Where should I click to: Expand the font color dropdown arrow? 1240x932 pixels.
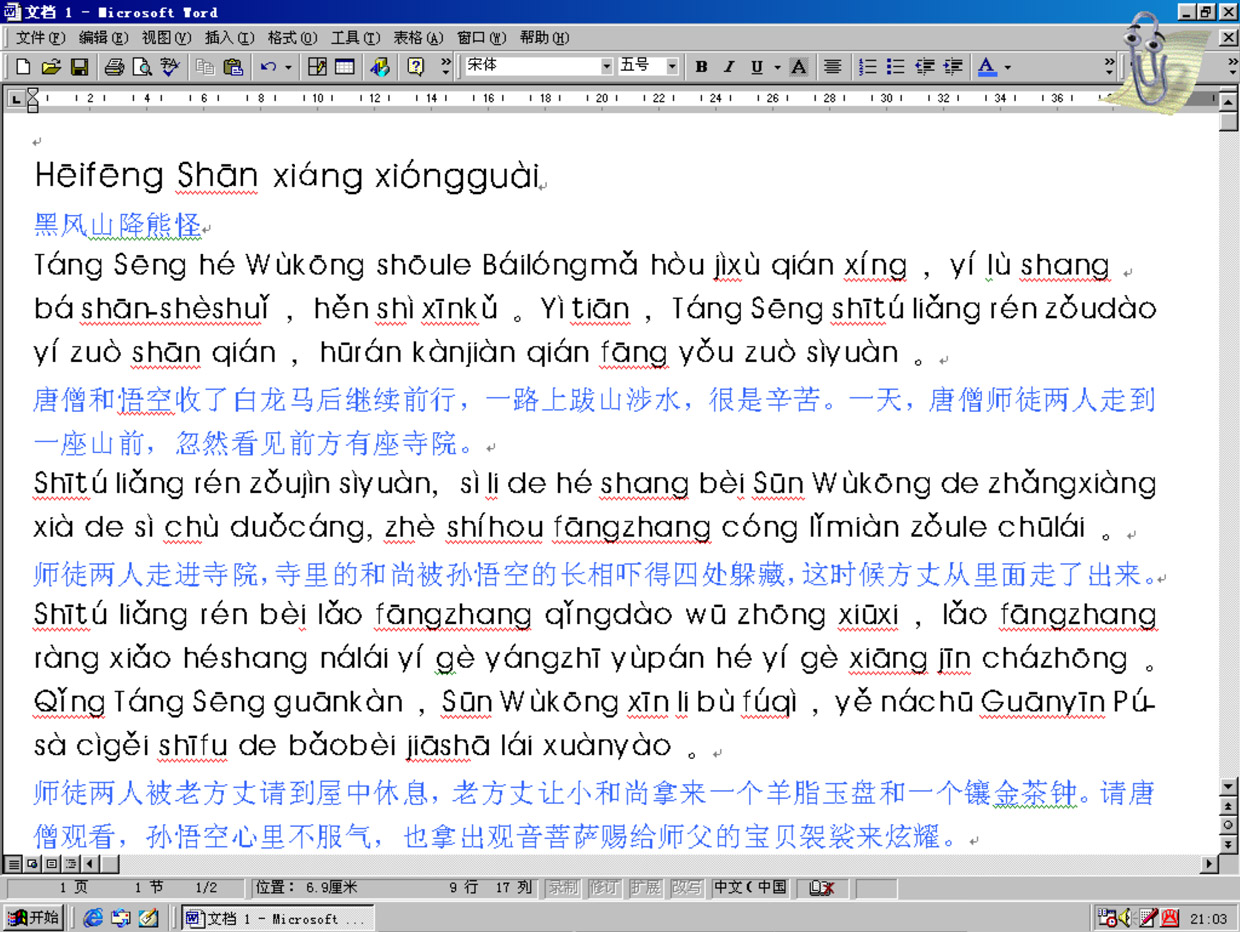(x=1007, y=67)
